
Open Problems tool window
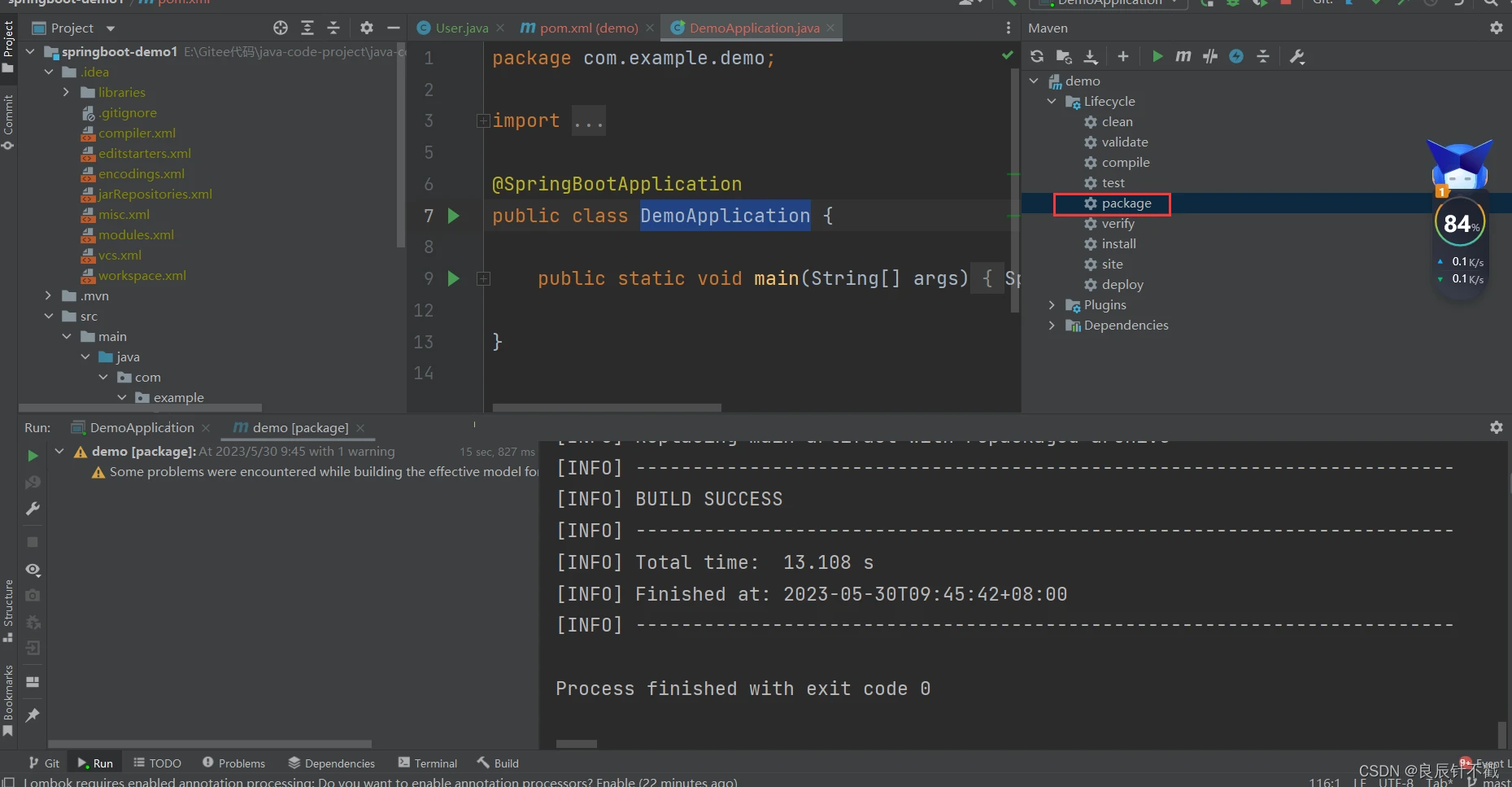point(234,763)
